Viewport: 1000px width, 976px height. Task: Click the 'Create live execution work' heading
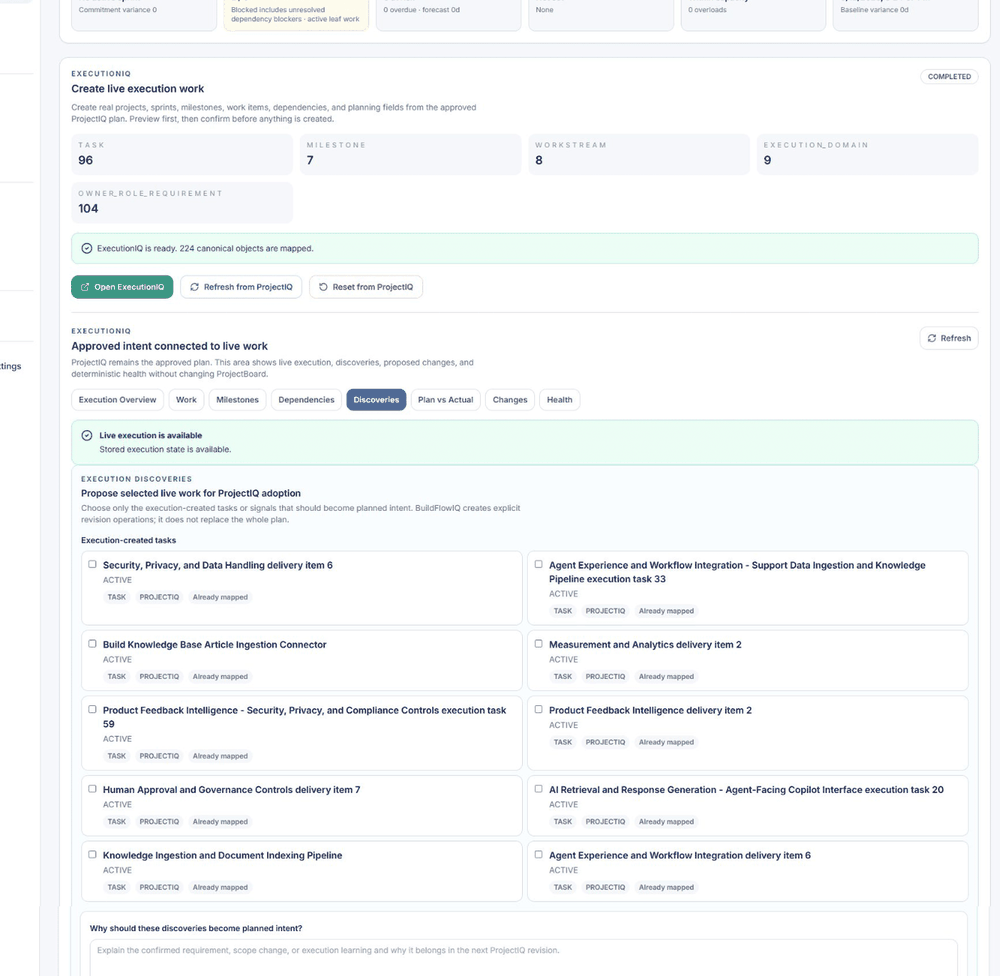pyautogui.click(x=138, y=89)
